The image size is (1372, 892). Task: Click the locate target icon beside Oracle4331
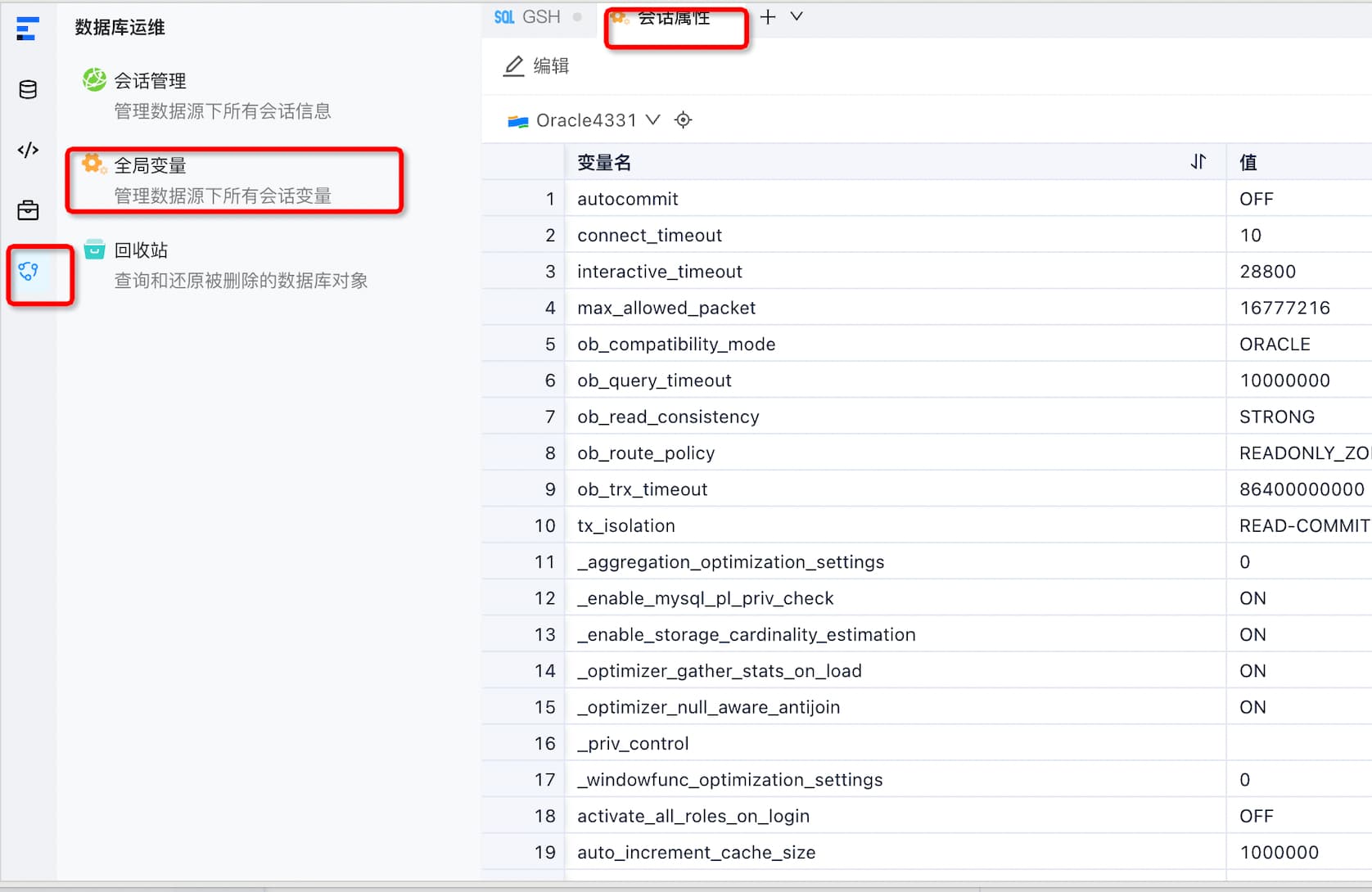683,120
